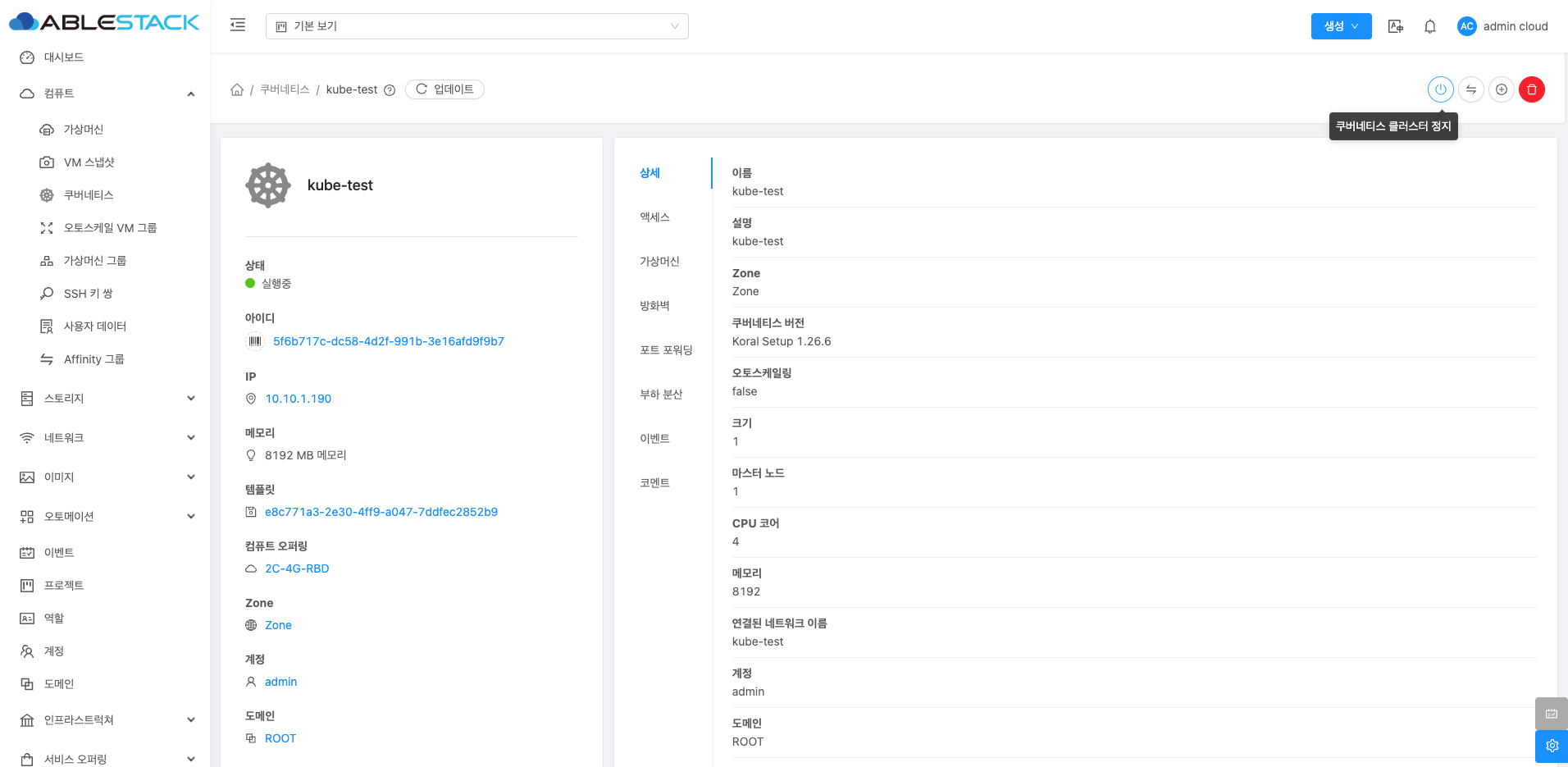Open the 기본 보기 view dropdown

coord(476,26)
